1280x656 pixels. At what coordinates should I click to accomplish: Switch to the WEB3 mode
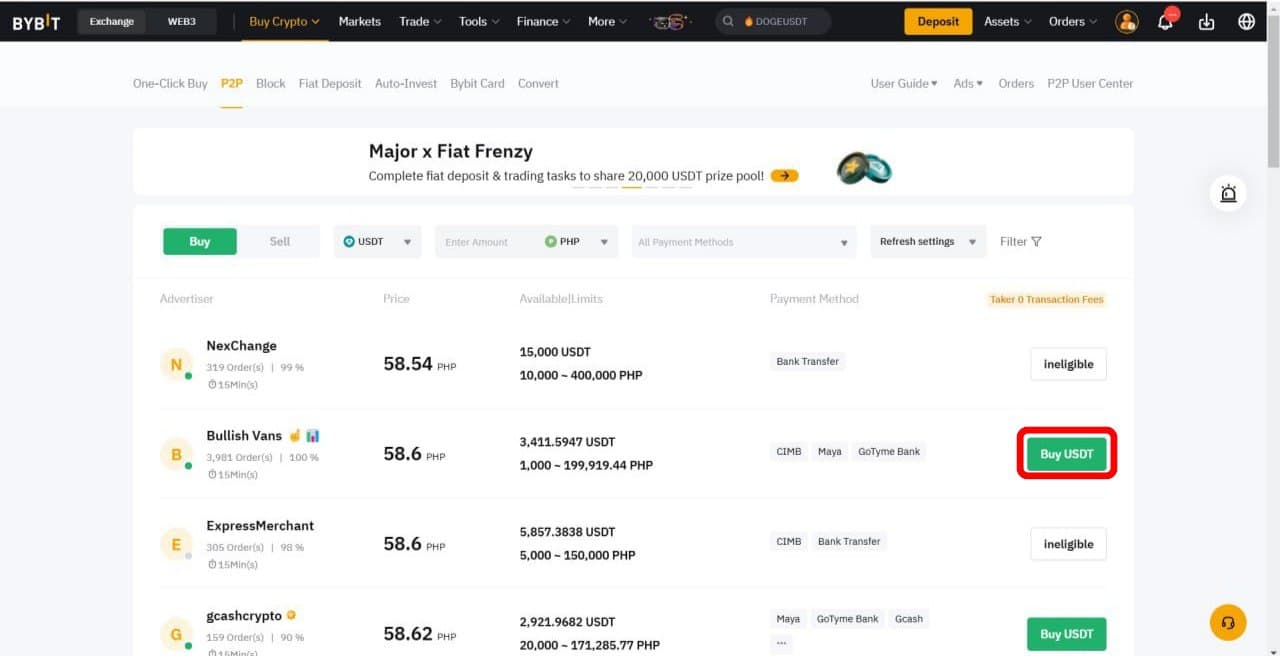coord(181,22)
